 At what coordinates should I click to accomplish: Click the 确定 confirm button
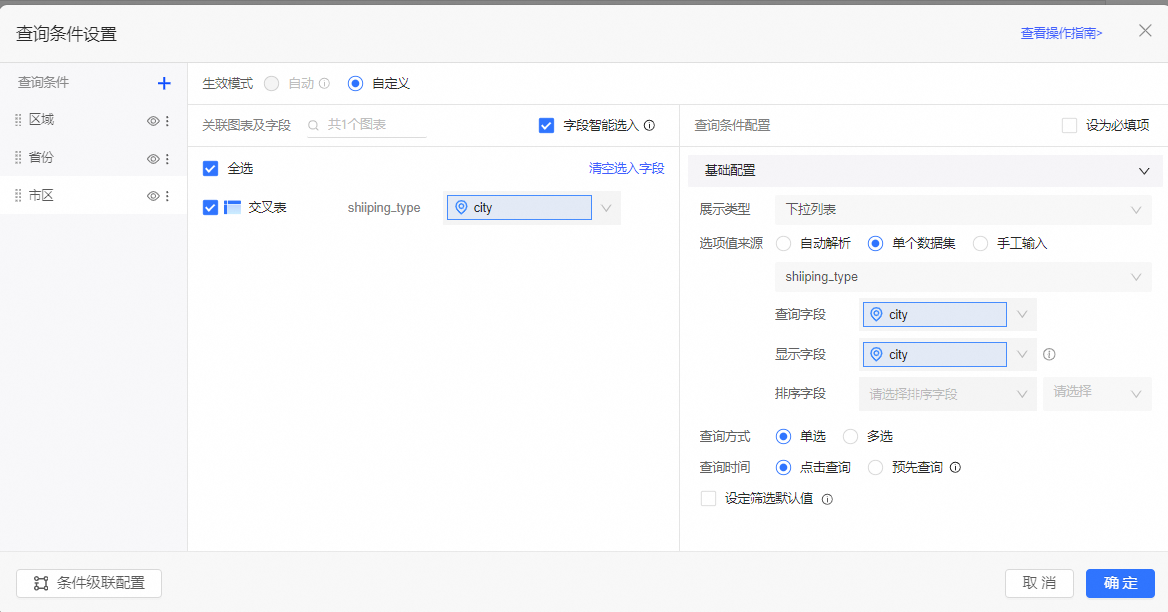pyautogui.click(x=1120, y=583)
